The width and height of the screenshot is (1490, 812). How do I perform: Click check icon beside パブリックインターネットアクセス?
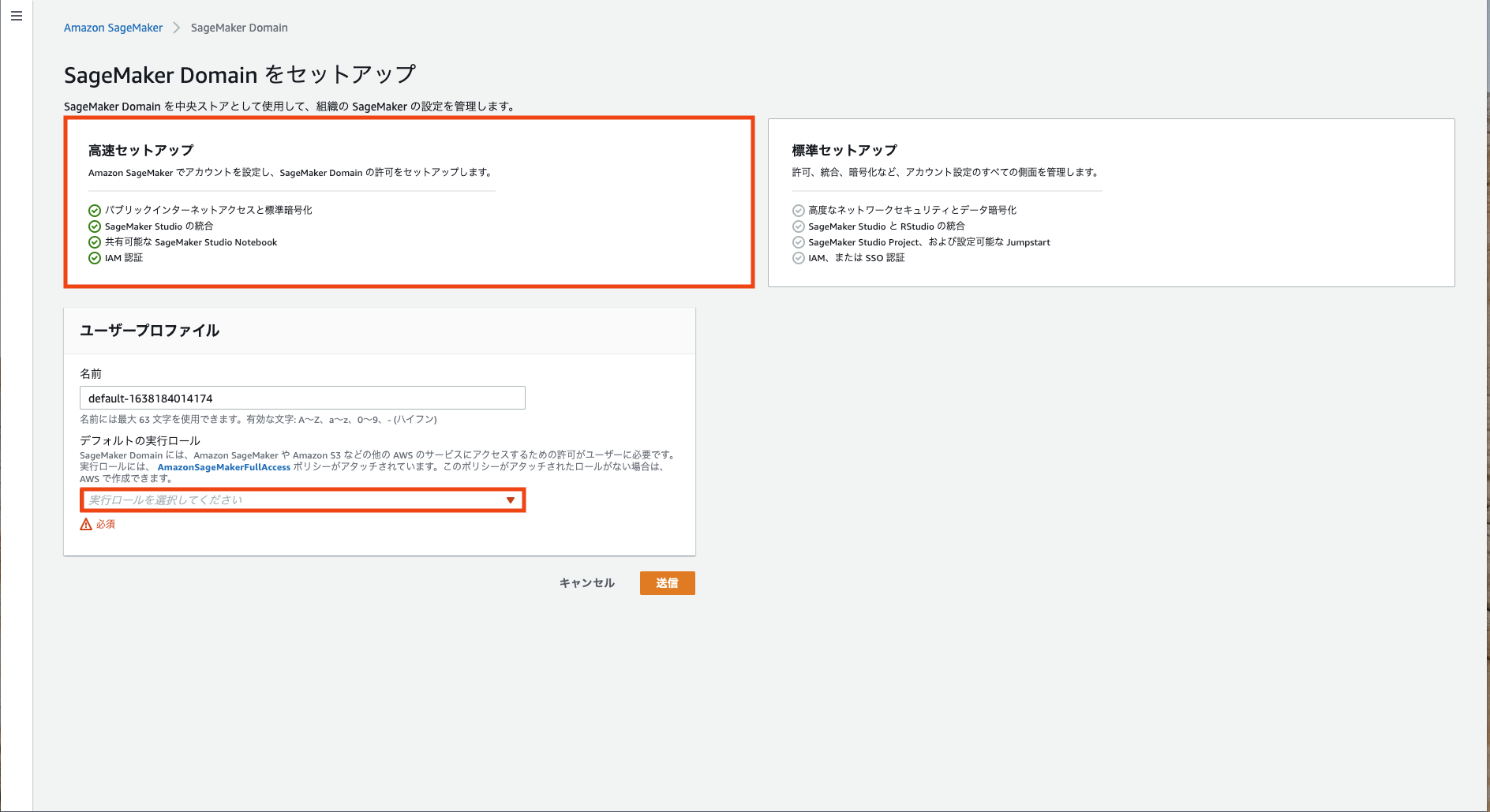pos(95,211)
